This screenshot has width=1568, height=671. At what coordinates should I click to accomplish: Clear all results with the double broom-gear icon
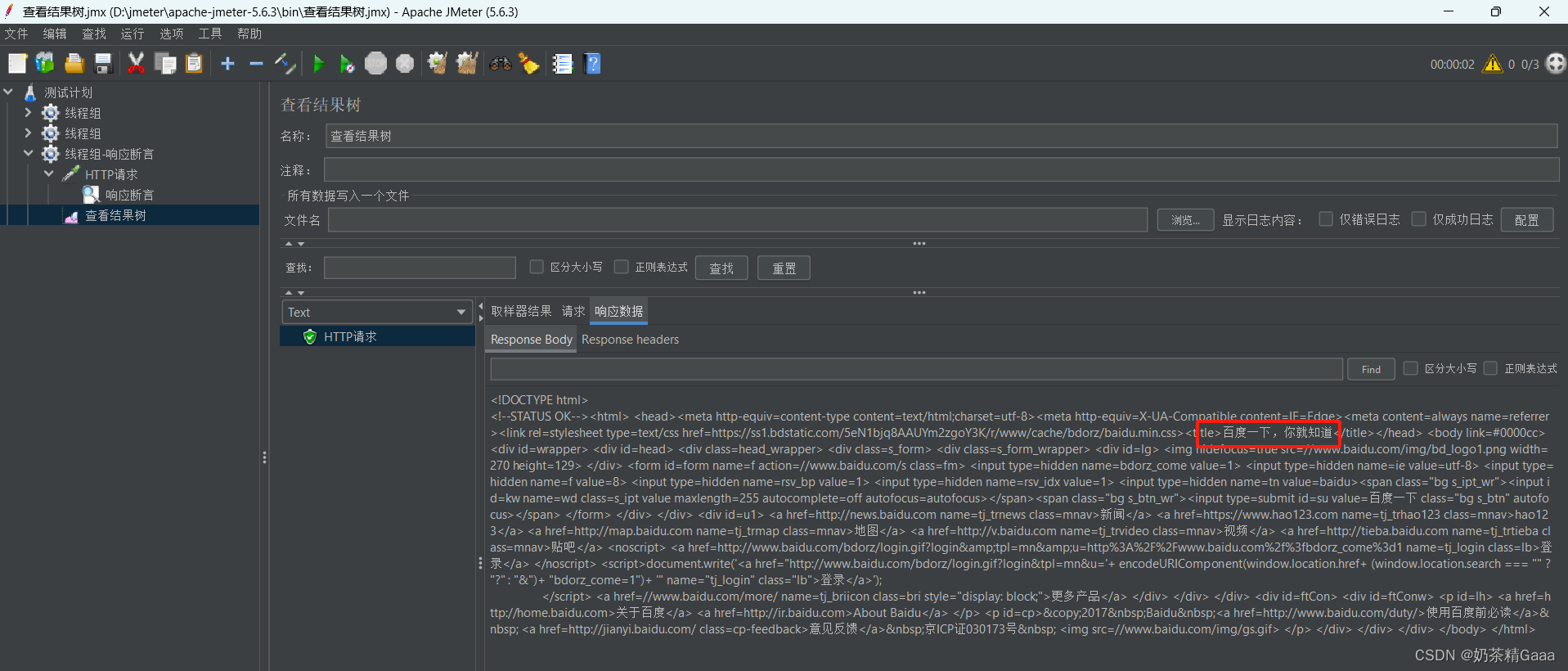[x=467, y=64]
